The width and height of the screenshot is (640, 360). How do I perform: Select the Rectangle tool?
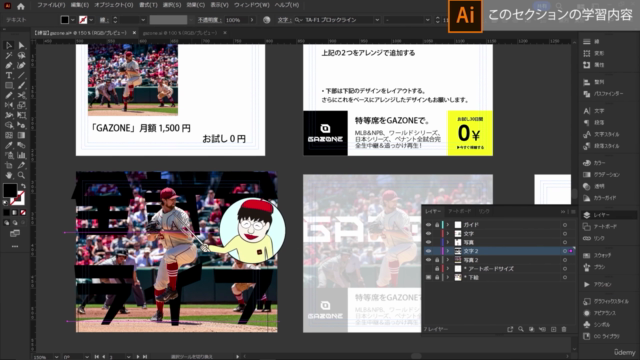tap(9, 85)
